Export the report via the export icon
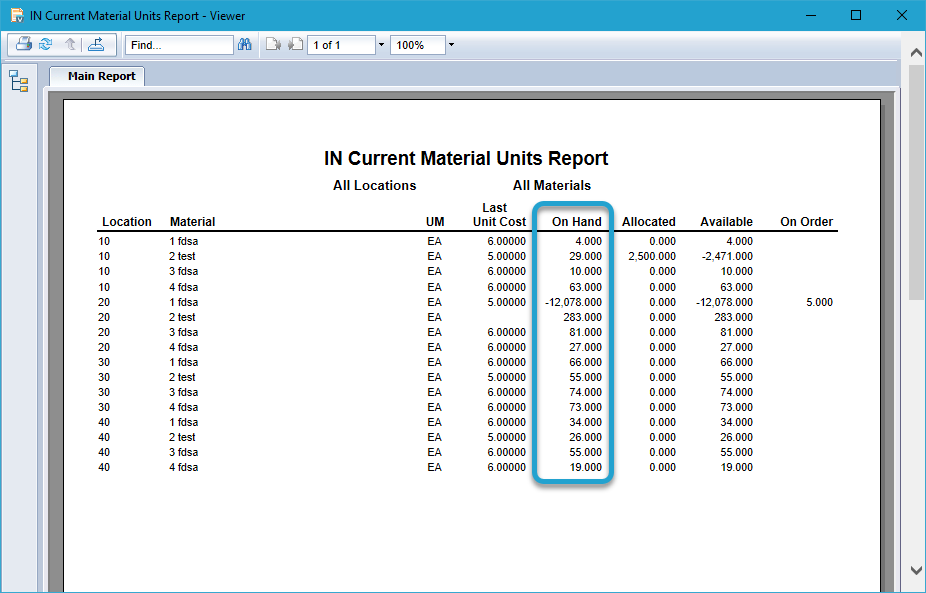The image size is (926, 593). tap(96, 44)
